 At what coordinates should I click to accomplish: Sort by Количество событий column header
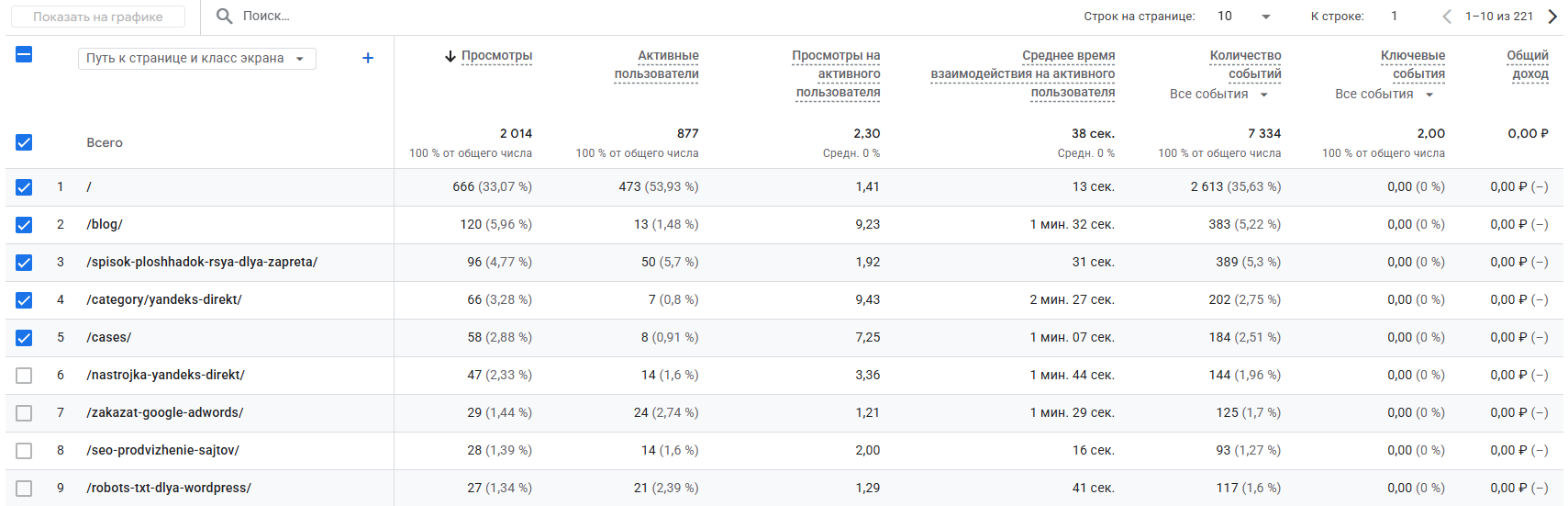[1245, 65]
